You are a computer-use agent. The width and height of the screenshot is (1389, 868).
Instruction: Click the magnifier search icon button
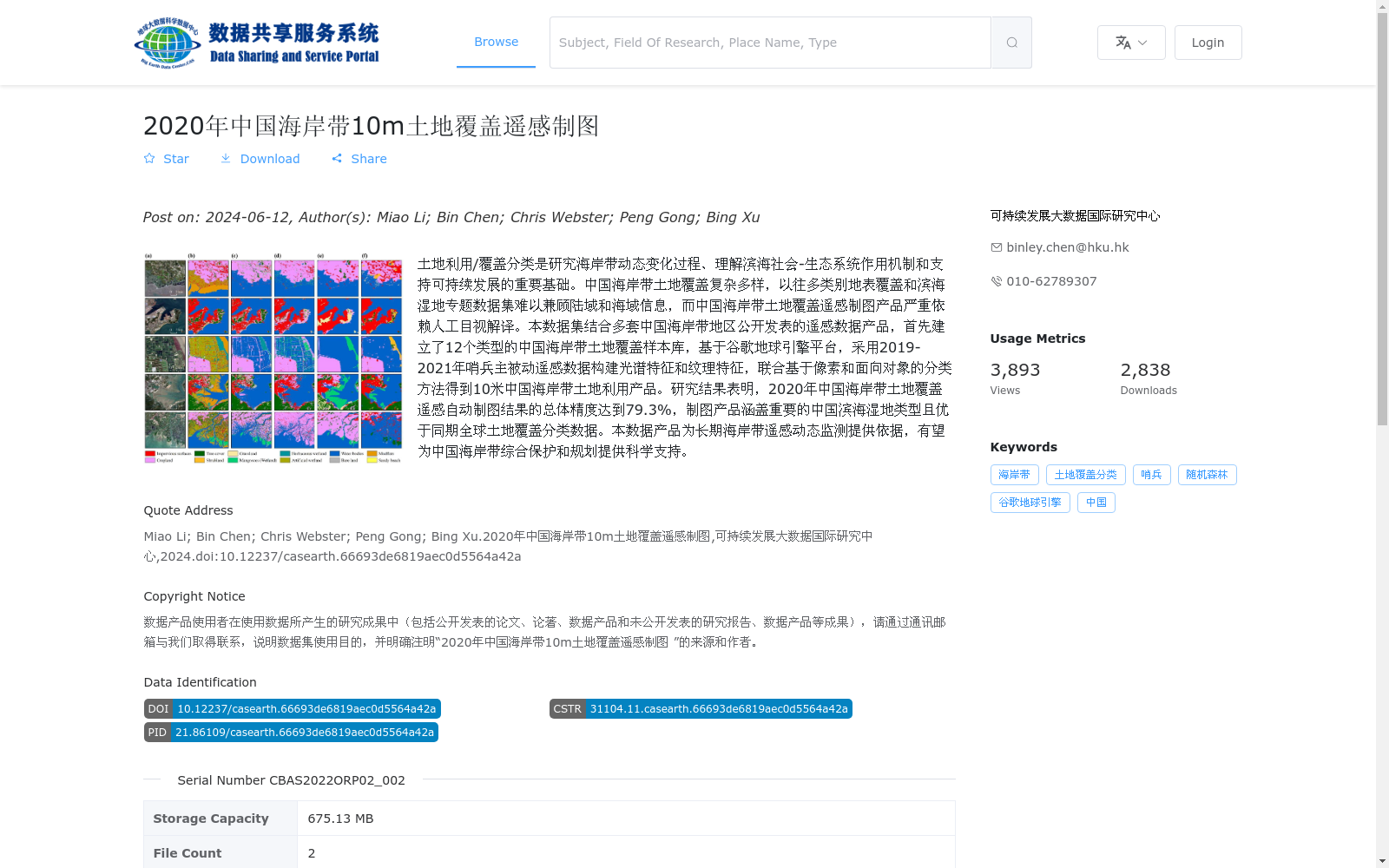coord(1011,43)
